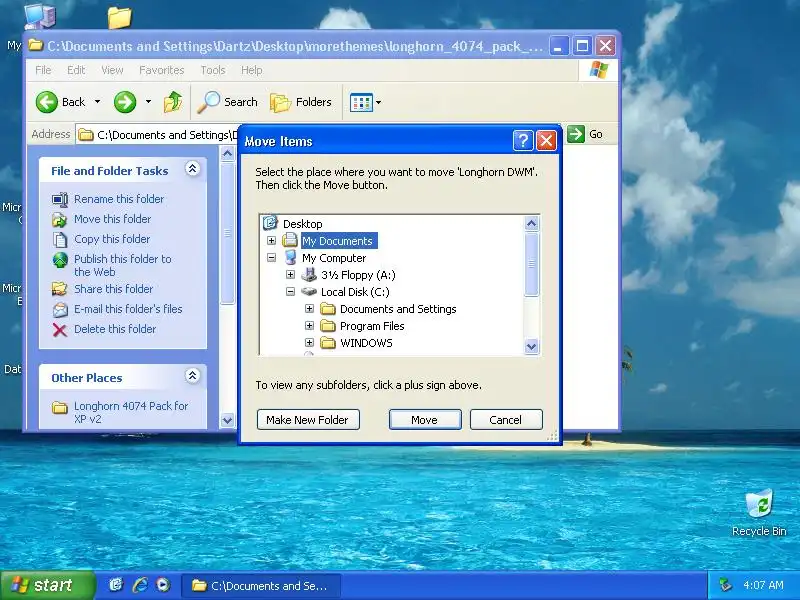
Task: Expand the Program Files tree node
Action: pos(309,326)
